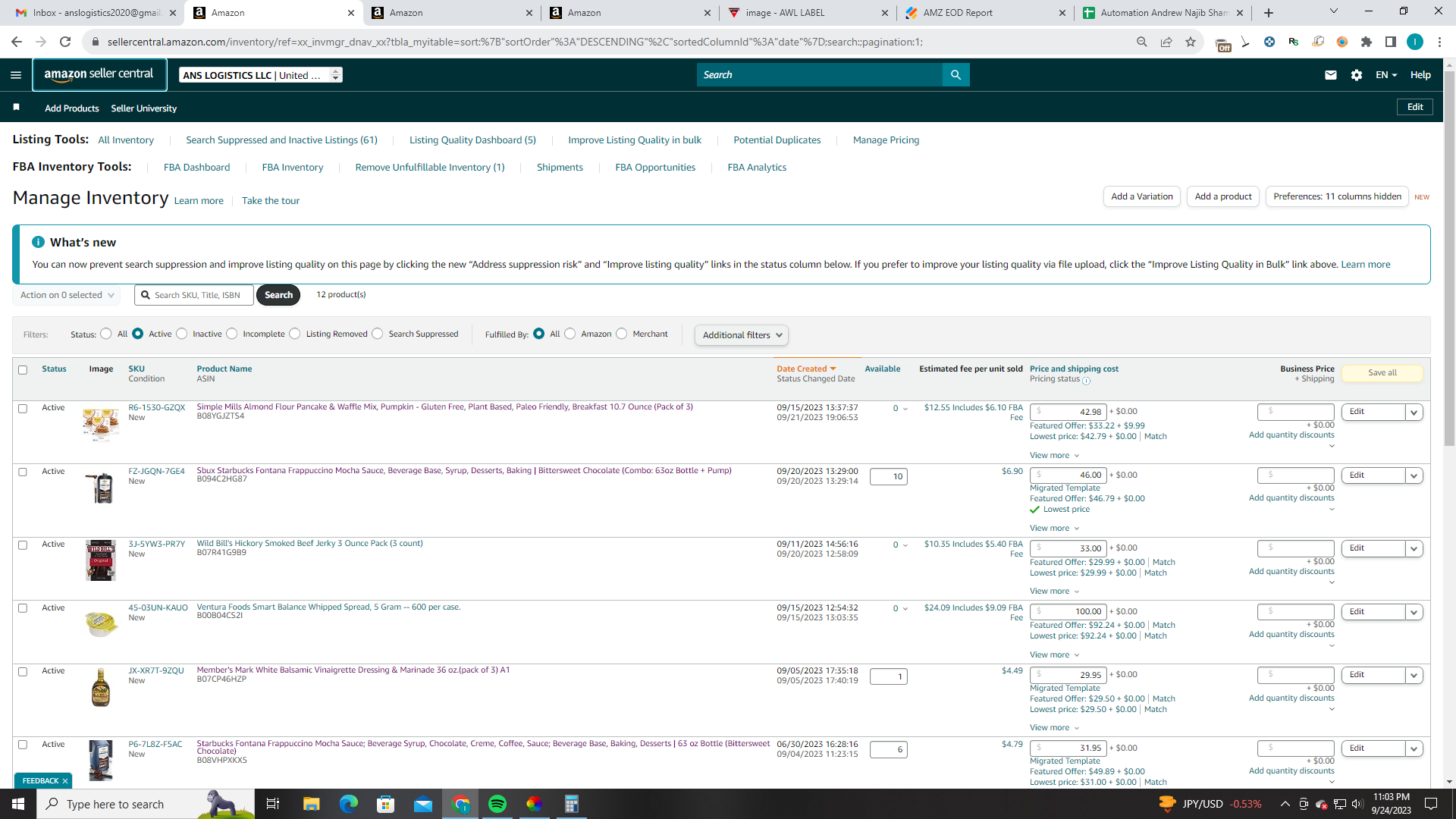Click the price field showing 42.98

pos(1068,412)
